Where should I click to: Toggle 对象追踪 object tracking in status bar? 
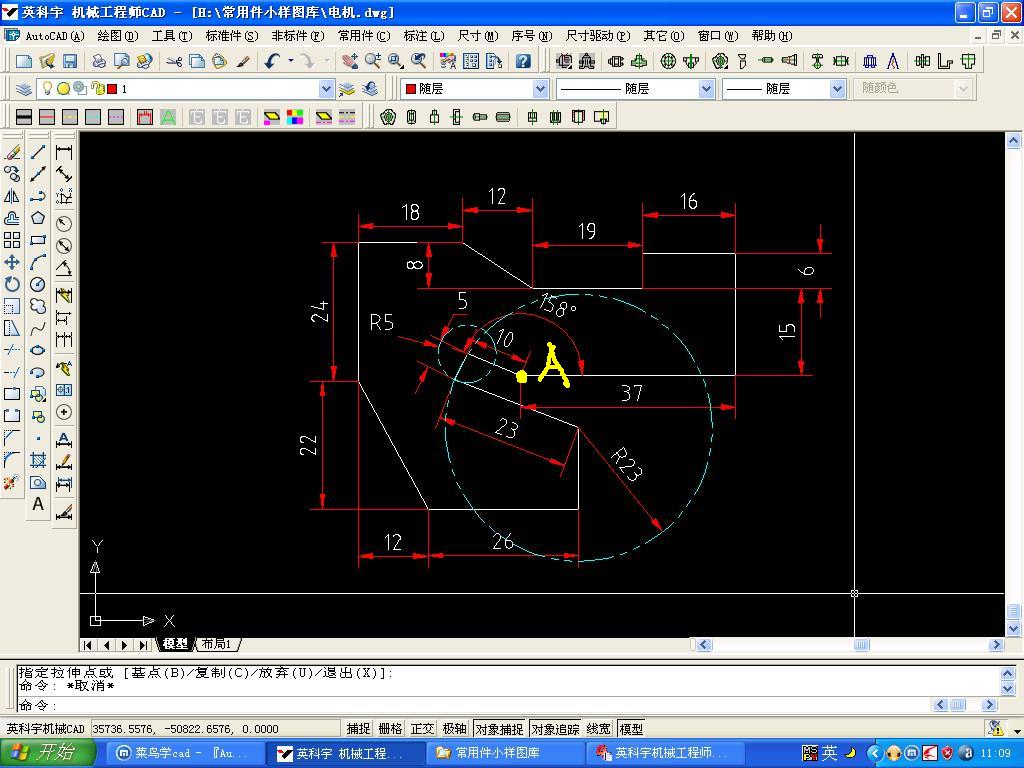(555, 728)
